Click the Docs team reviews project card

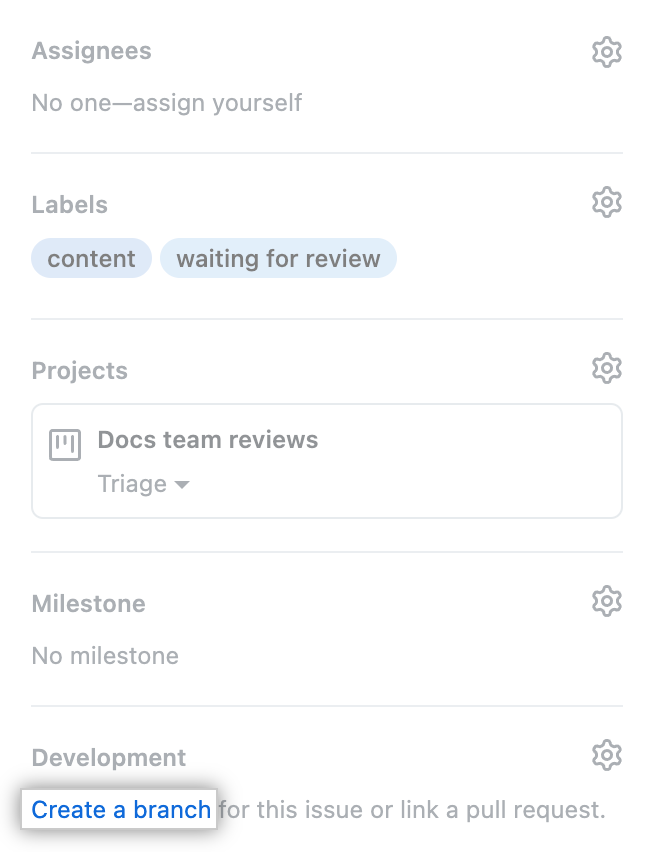[327, 461]
